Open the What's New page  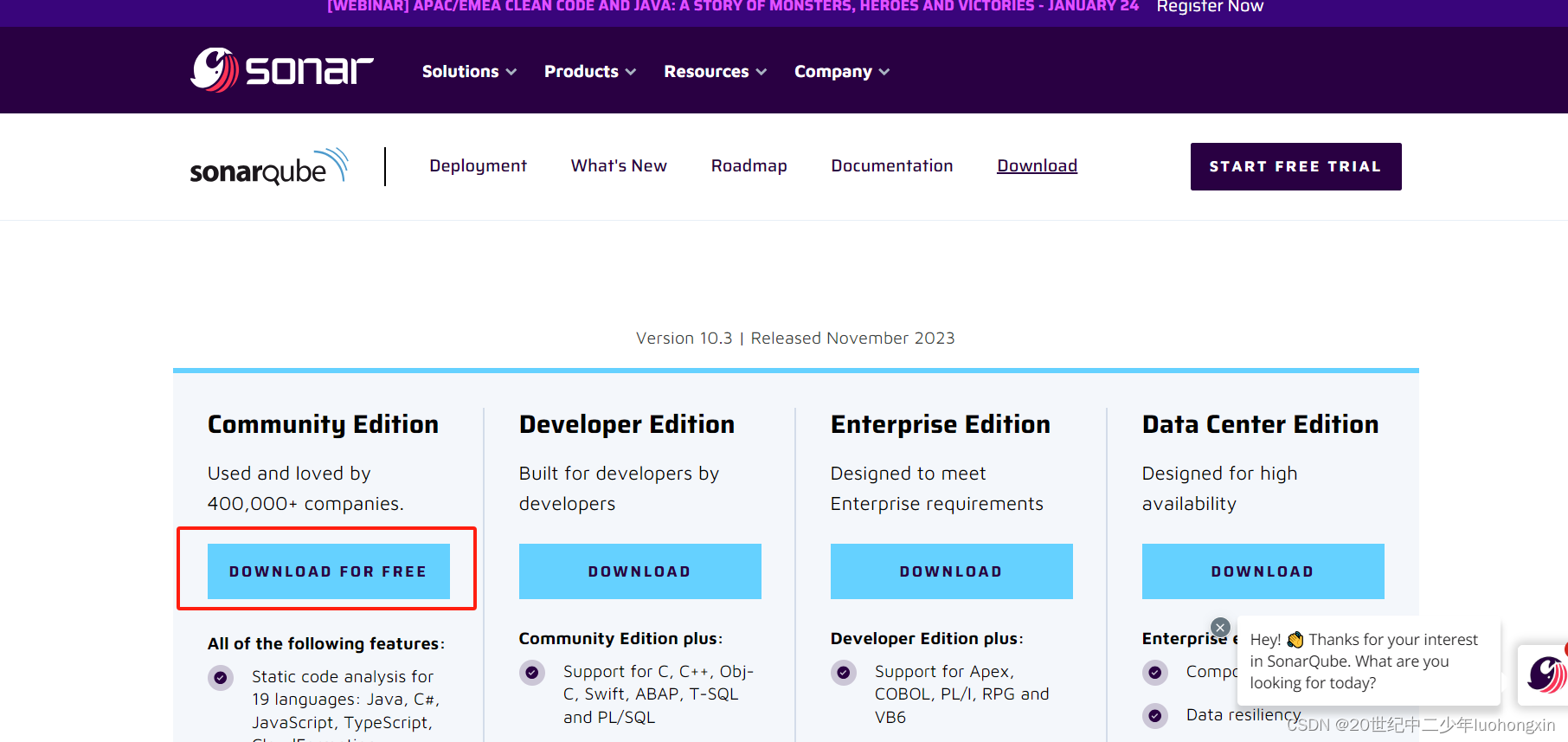(x=619, y=165)
